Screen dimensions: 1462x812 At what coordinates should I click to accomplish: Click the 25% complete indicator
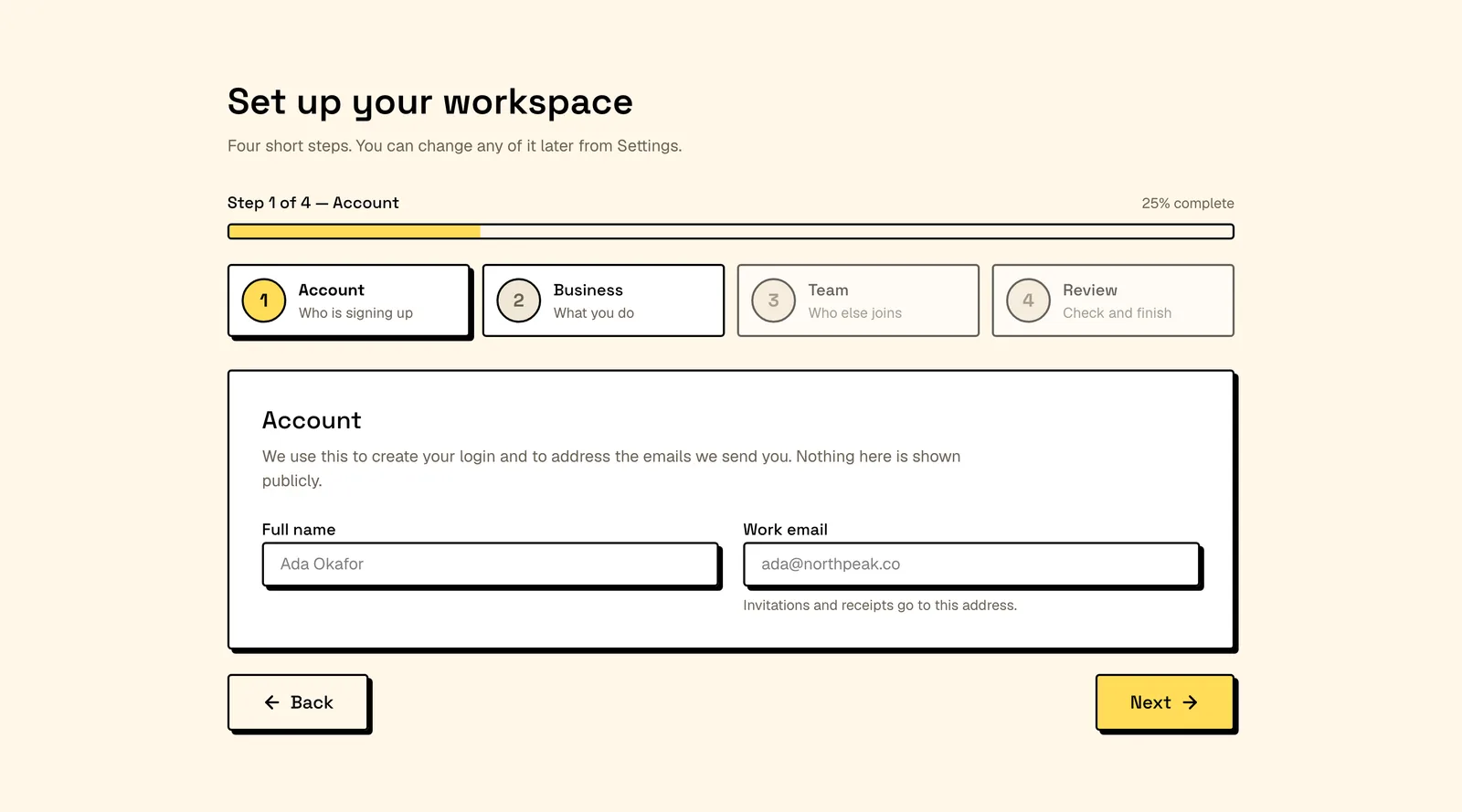(1188, 204)
